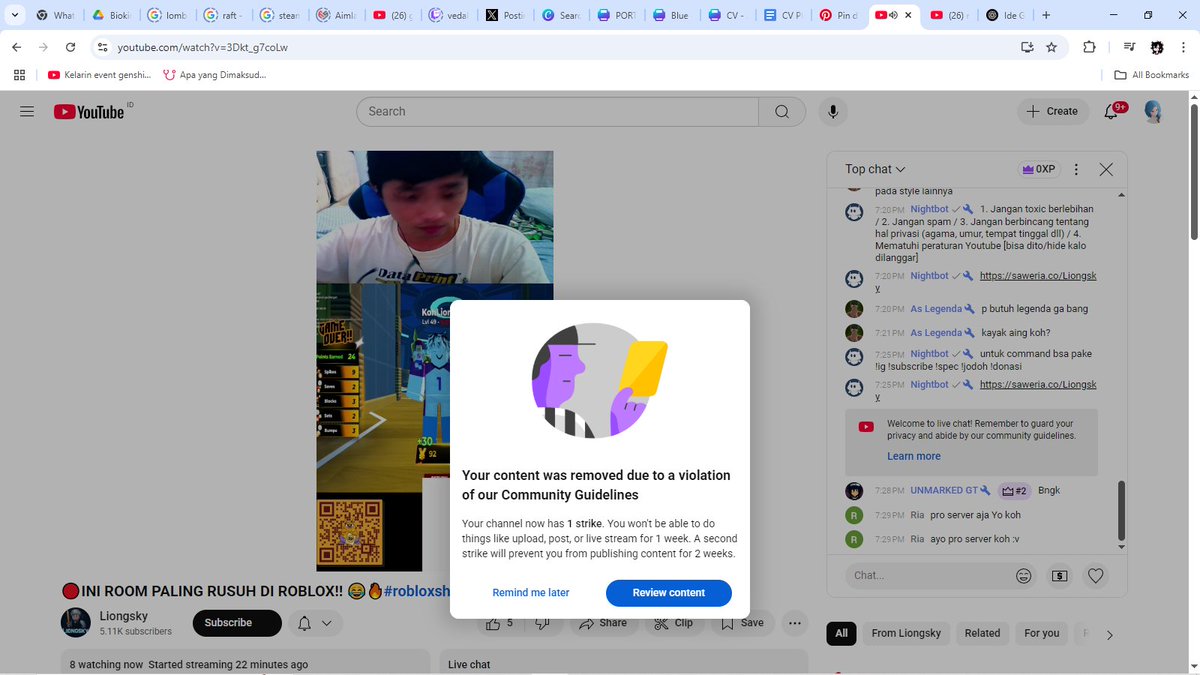This screenshot has width=1200, height=675.
Task: Switch to the Blue browser tab
Action: coord(670,15)
